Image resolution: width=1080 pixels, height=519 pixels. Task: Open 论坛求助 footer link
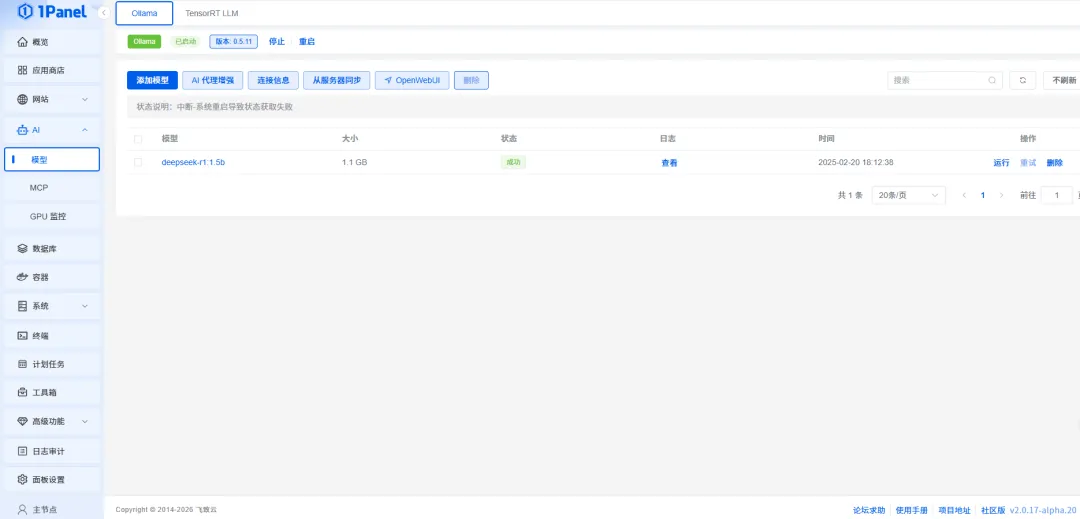869,511
